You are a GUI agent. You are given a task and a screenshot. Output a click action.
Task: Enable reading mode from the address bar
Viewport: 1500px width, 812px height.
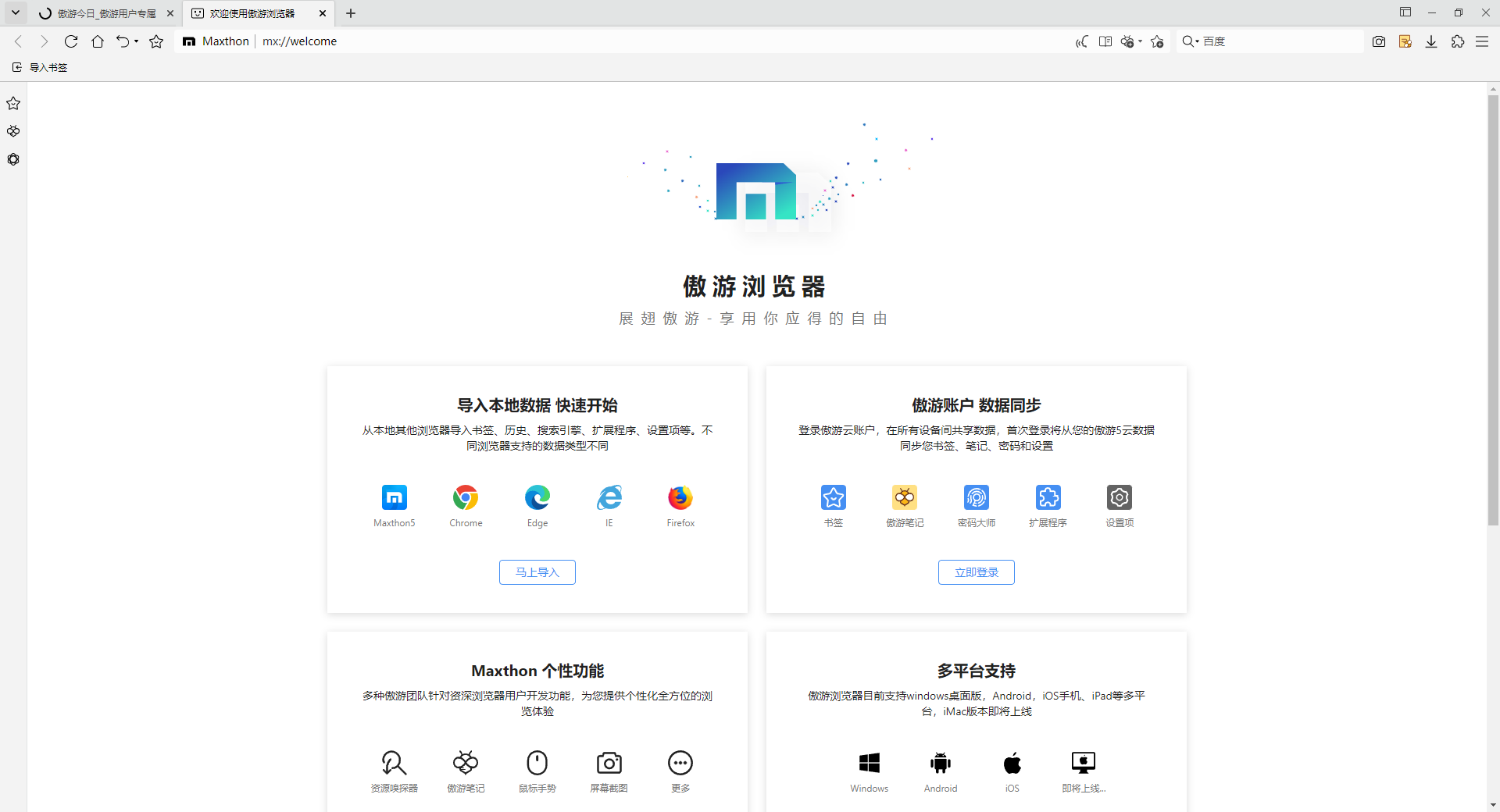click(x=1105, y=41)
